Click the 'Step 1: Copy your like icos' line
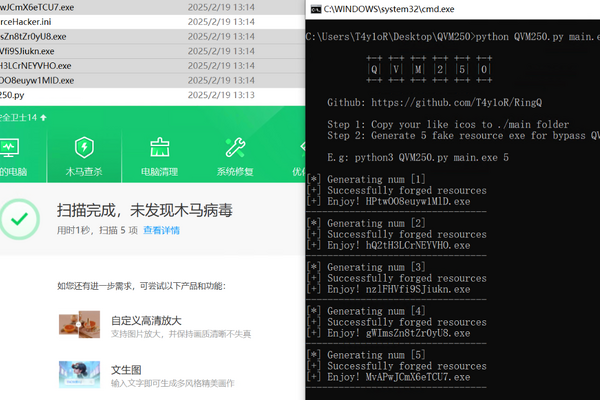600x400 pixels. [x=448, y=124]
